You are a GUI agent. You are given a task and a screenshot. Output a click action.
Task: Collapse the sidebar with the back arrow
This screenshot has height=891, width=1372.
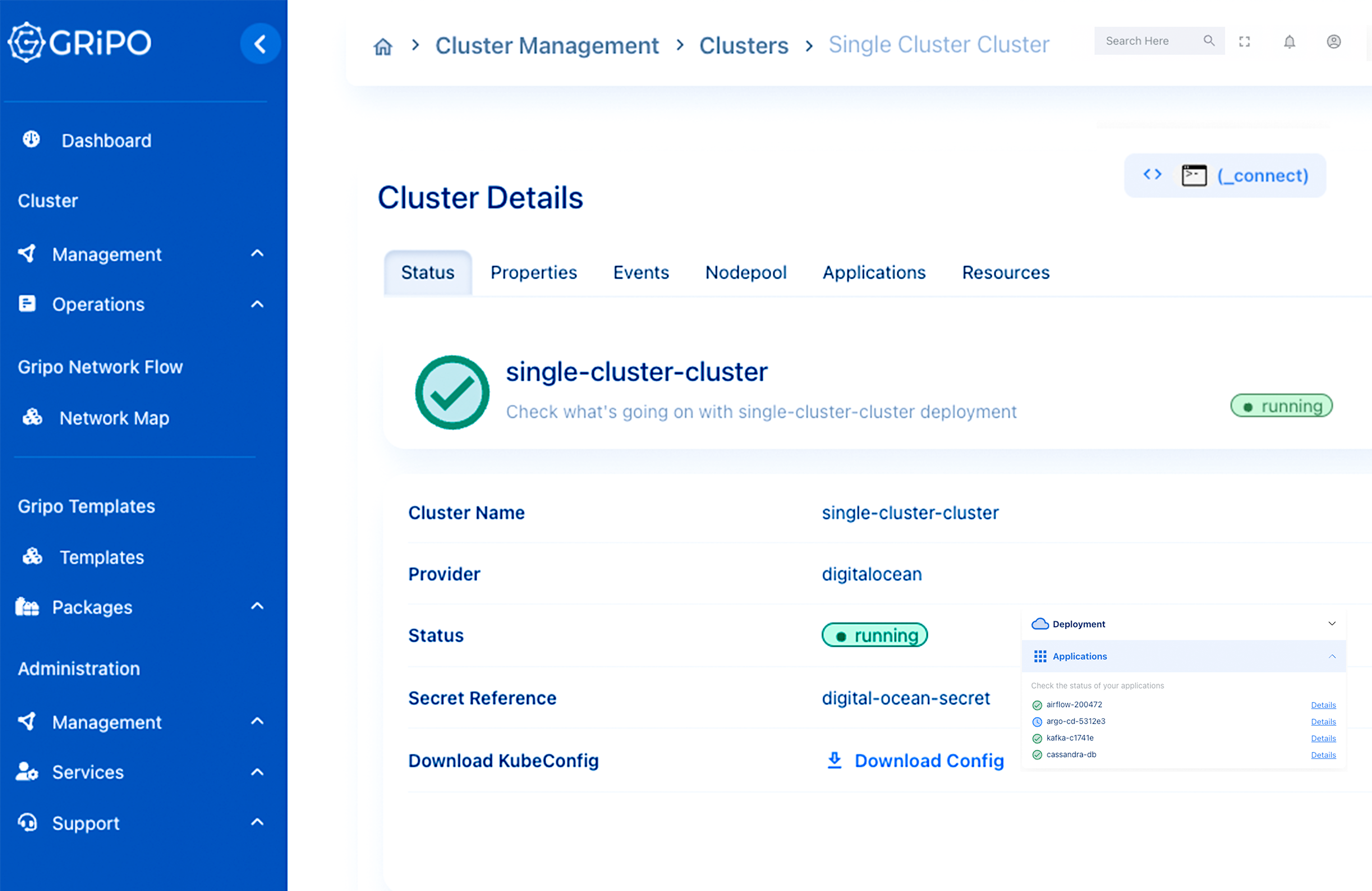pos(260,44)
